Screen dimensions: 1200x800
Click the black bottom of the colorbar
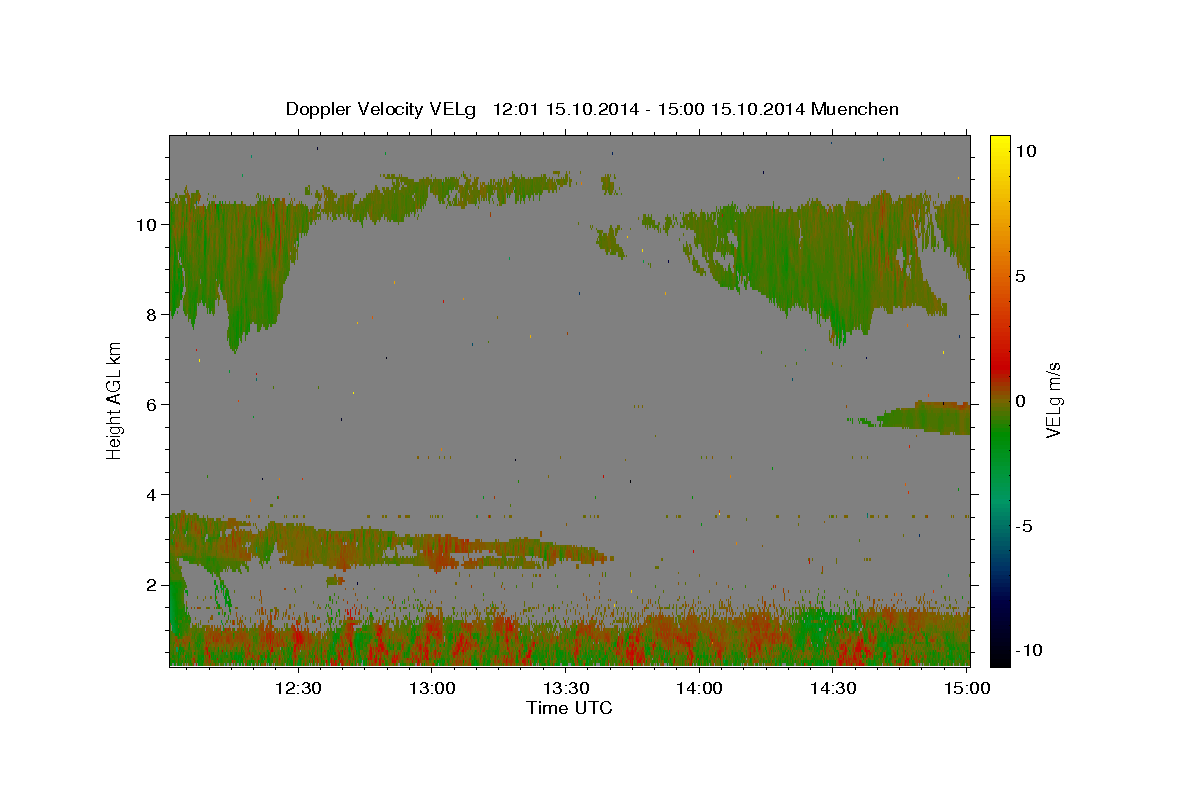click(1000, 655)
